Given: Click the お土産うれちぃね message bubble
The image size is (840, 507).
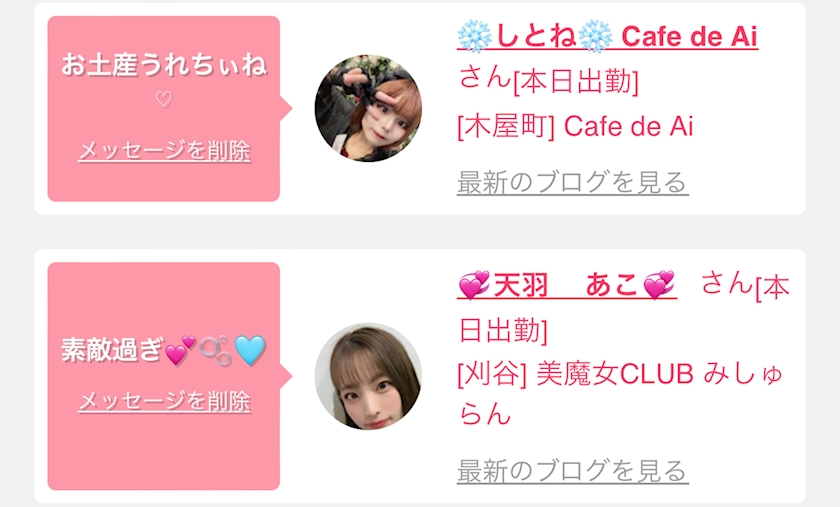Looking at the screenshot, I should pos(164,109).
